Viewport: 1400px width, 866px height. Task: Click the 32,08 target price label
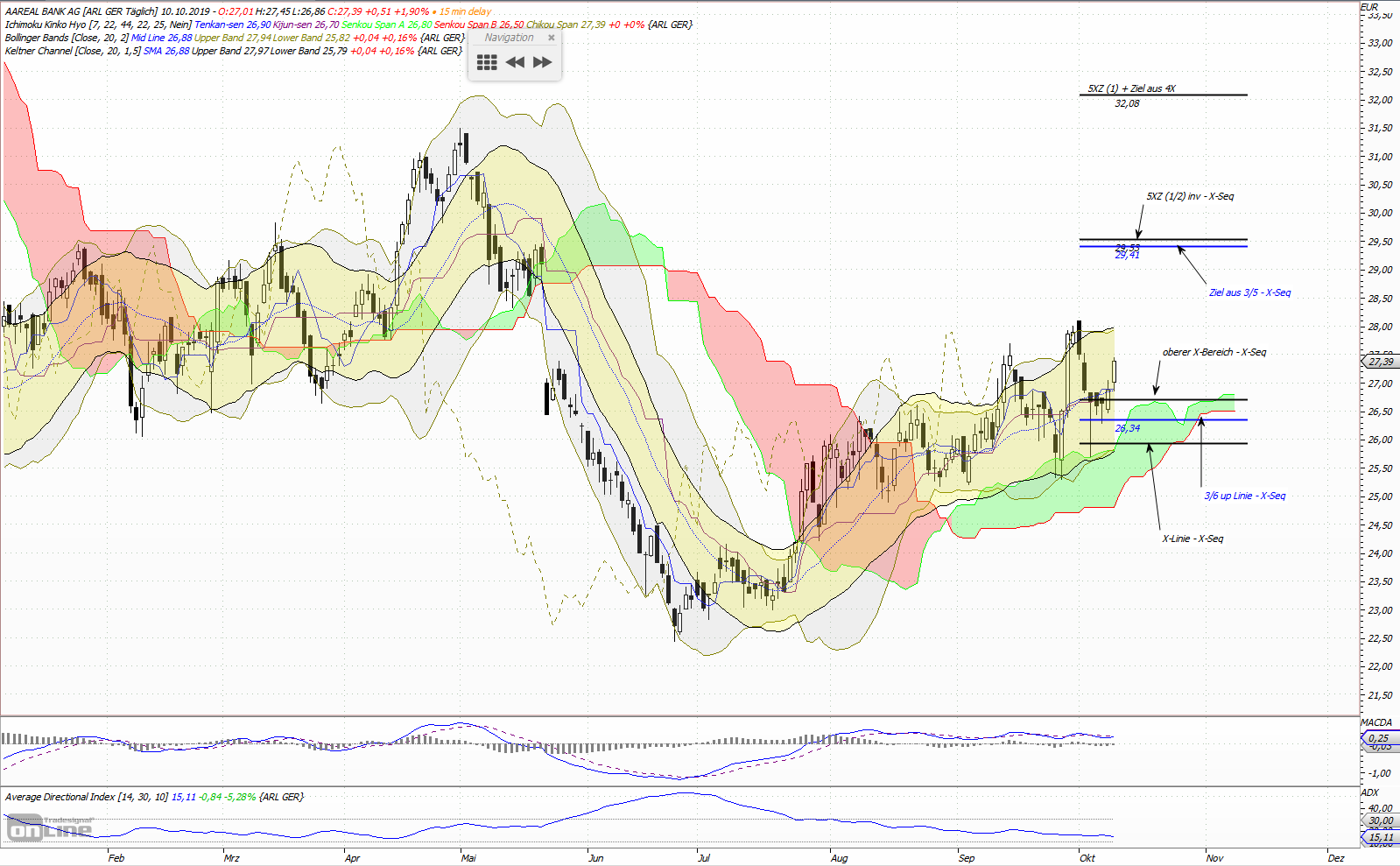click(1127, 103)
